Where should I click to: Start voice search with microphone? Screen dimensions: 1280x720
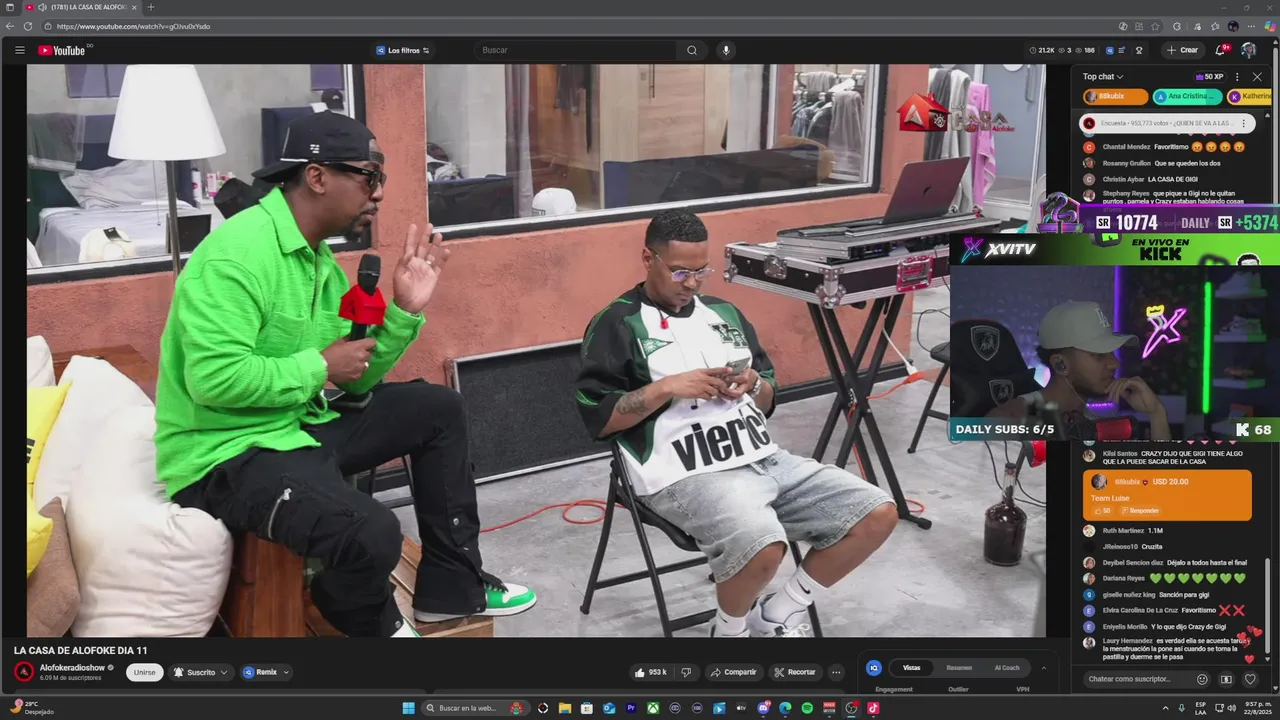(726, 50)
